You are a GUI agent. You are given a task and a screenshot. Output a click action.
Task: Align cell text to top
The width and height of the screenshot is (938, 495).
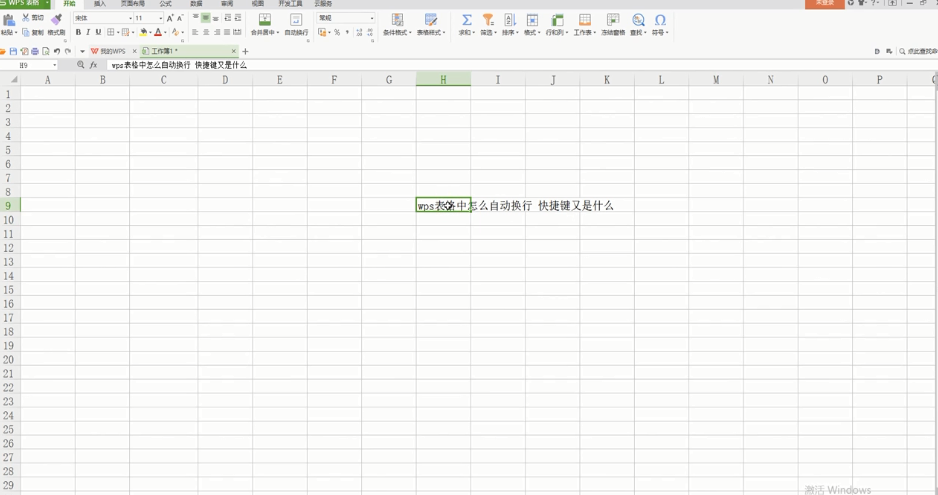click(196, 17)
